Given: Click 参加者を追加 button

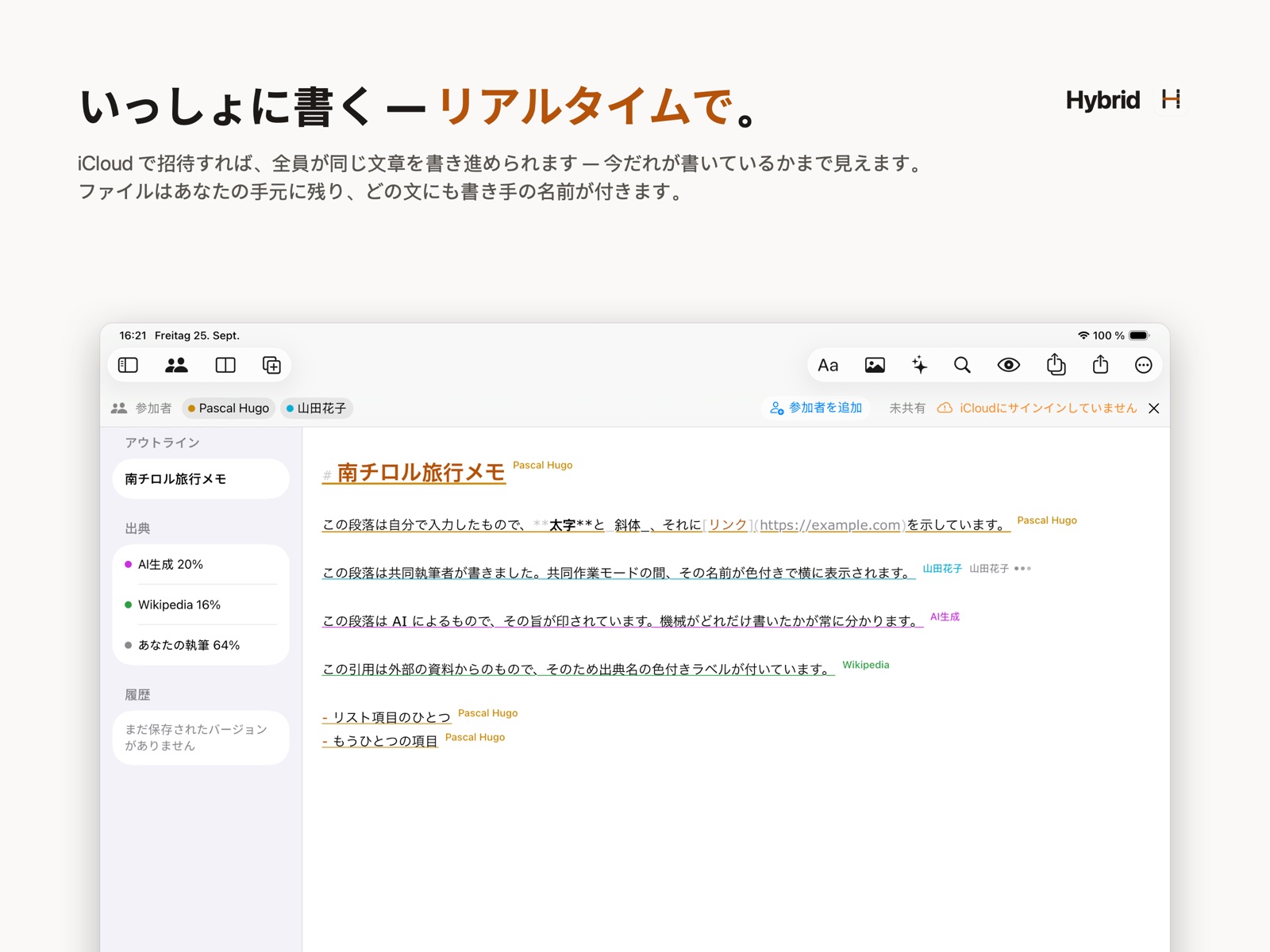Looking at the screenshot, I should pyautogui.click(x=816, y=408).
